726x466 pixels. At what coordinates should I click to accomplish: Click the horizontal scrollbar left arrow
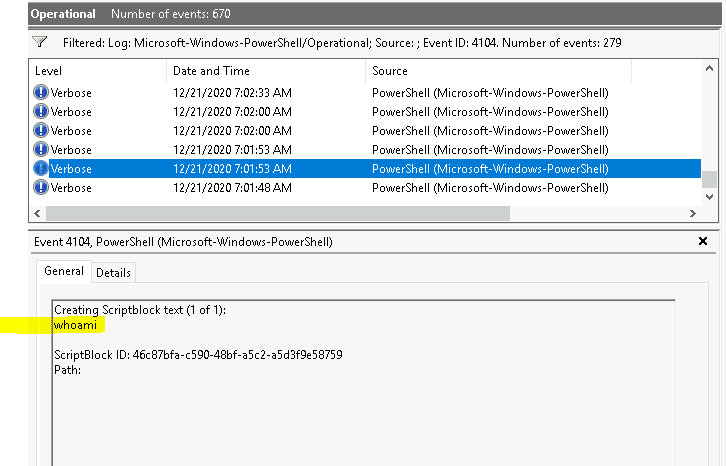coord(38,214)
